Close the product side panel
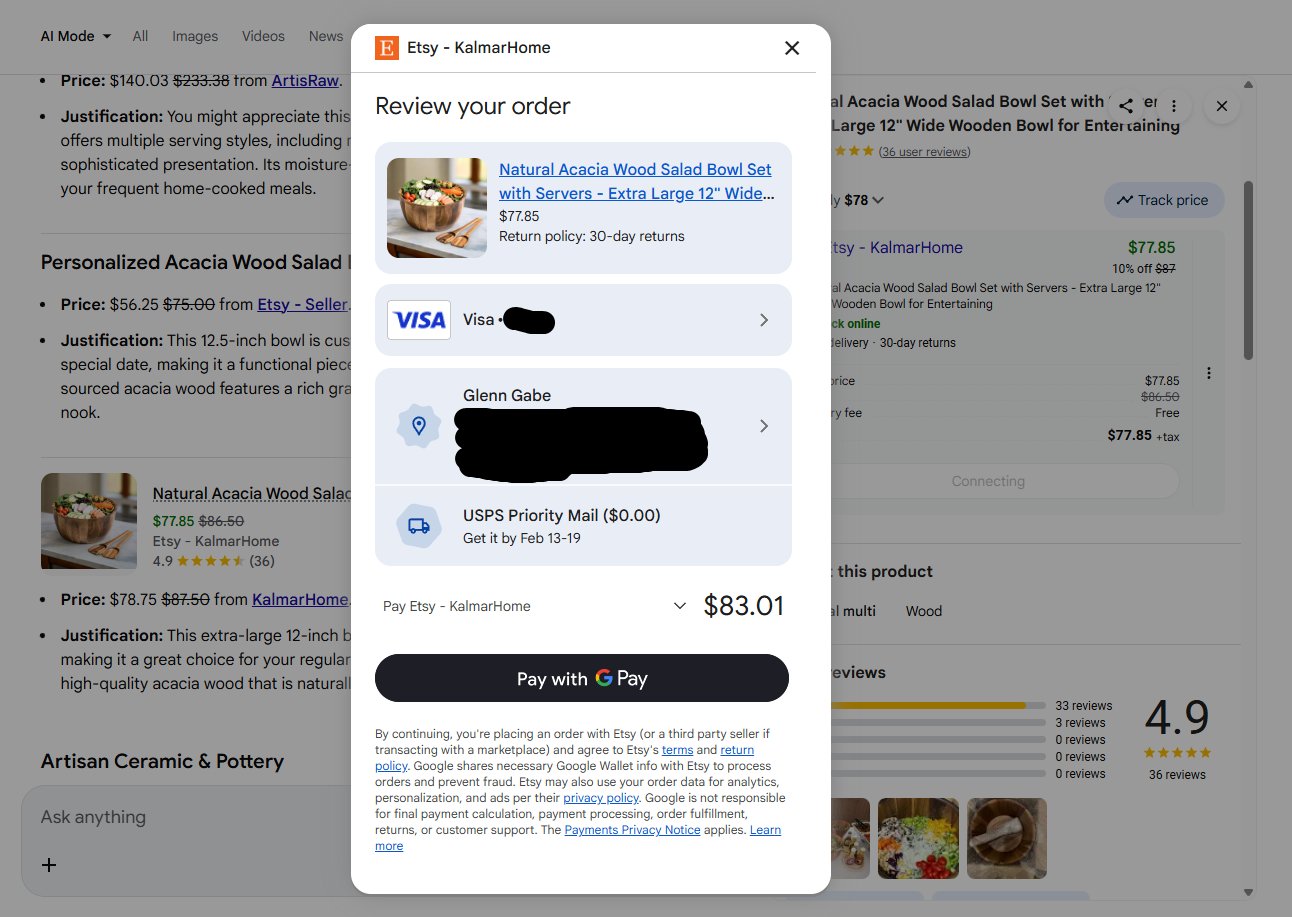Image resolution: width=1292 pixels, height=917 pixels. pos(1222,105)
